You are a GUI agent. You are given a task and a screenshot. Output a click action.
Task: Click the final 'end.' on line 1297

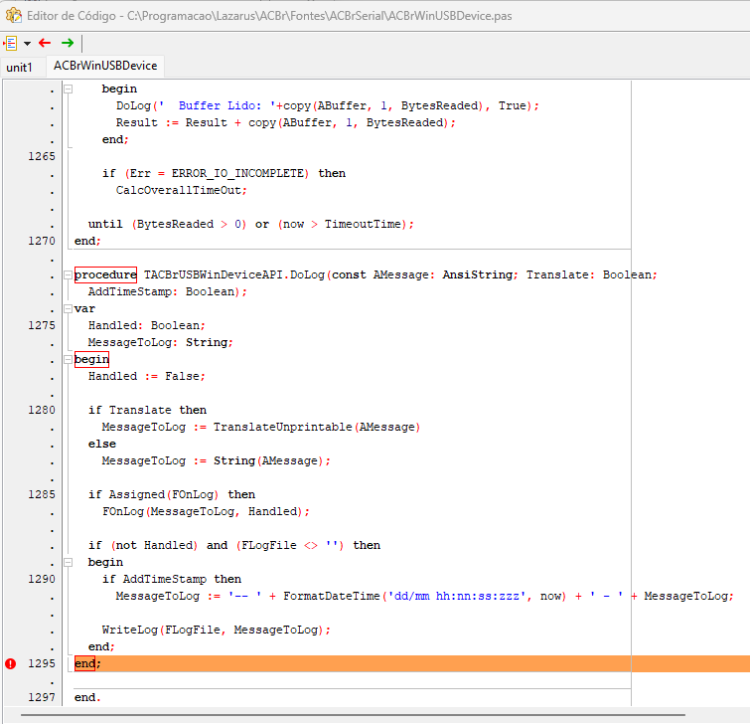88,698
